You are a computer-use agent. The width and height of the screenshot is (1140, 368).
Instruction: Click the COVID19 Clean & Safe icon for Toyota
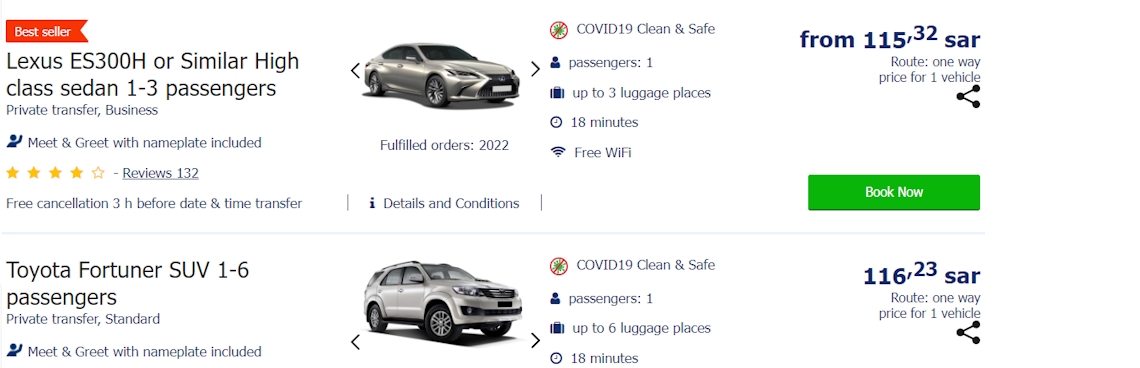(x=558, y=265)
